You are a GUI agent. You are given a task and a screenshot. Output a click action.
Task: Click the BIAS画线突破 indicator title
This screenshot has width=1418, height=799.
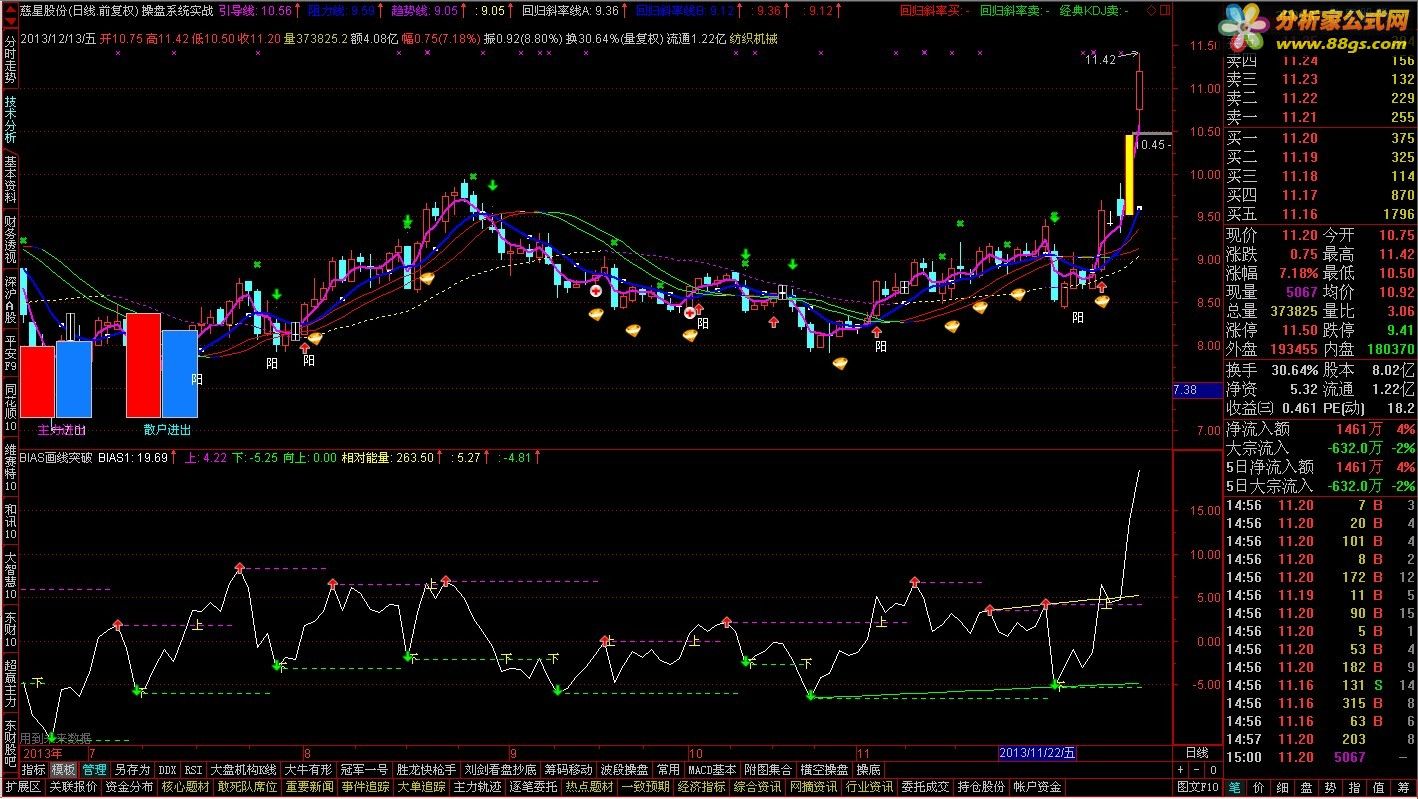(x=57, y=458)
